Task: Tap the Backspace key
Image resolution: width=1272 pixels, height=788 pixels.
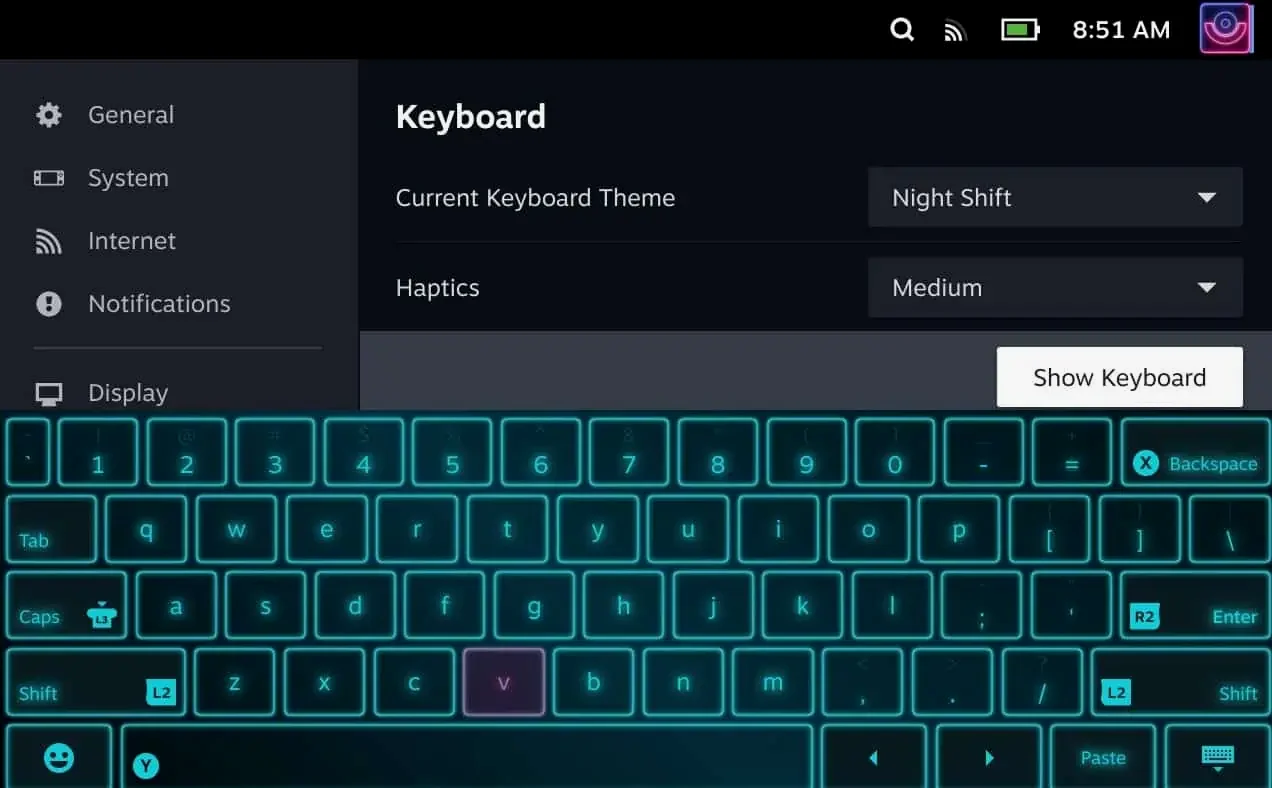Action: (x=1194, y=452)
